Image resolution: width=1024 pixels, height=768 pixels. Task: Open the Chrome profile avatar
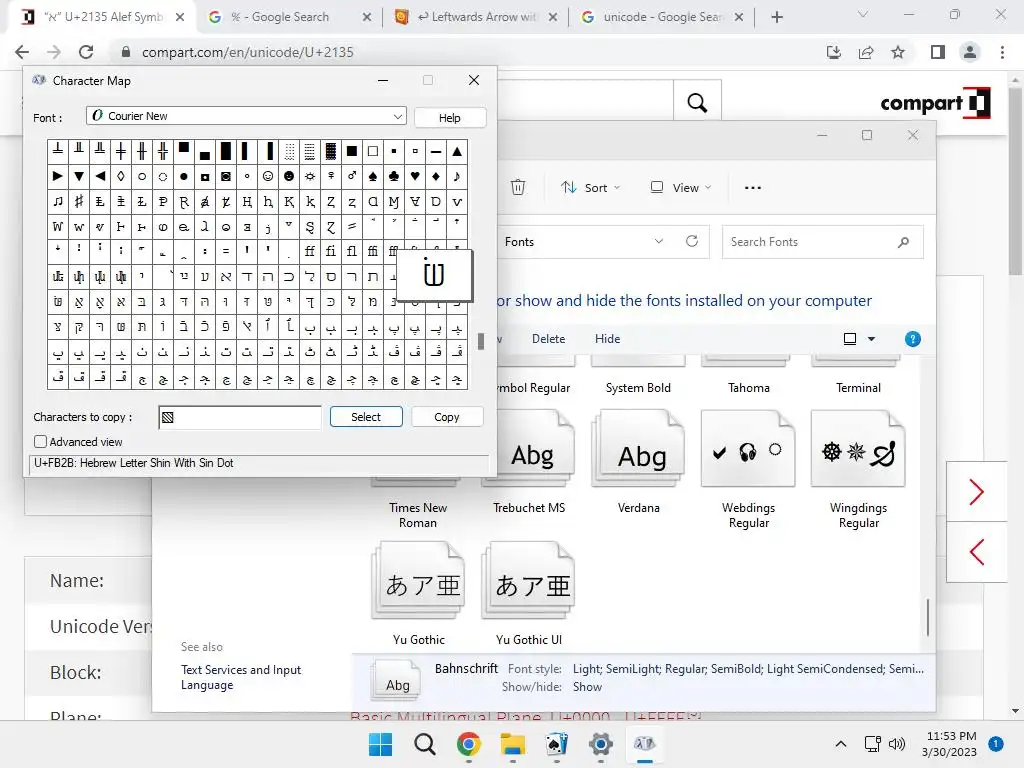(x=970, y=52)
